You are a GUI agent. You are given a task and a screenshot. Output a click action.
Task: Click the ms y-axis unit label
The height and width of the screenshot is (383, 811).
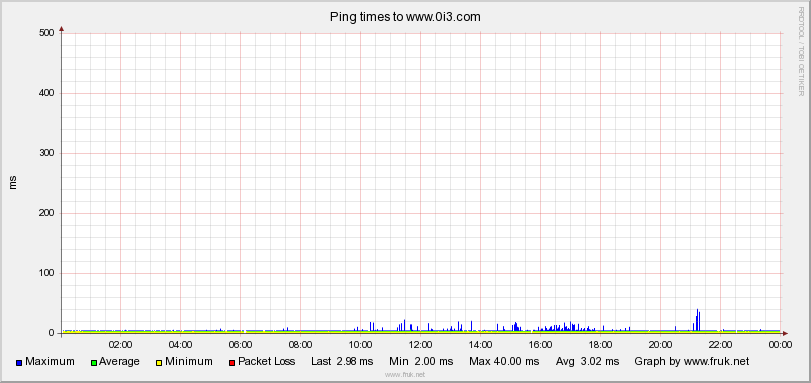13,182
